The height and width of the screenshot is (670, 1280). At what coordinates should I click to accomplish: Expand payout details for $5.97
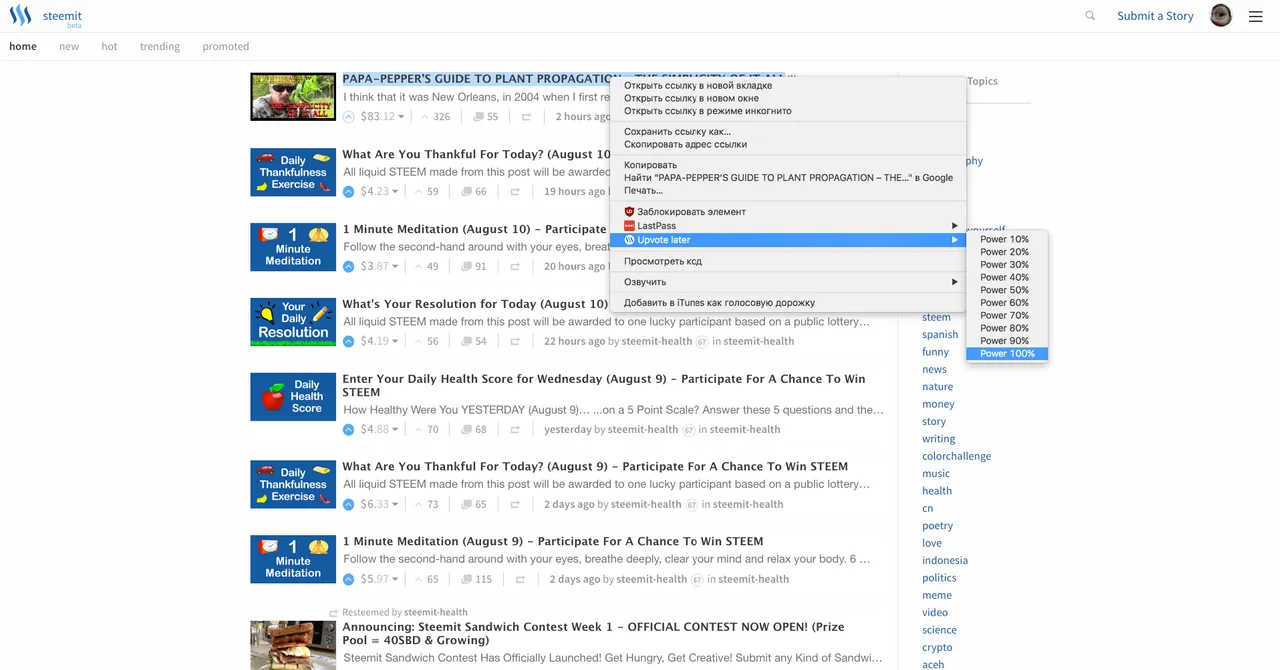(395, 580)
